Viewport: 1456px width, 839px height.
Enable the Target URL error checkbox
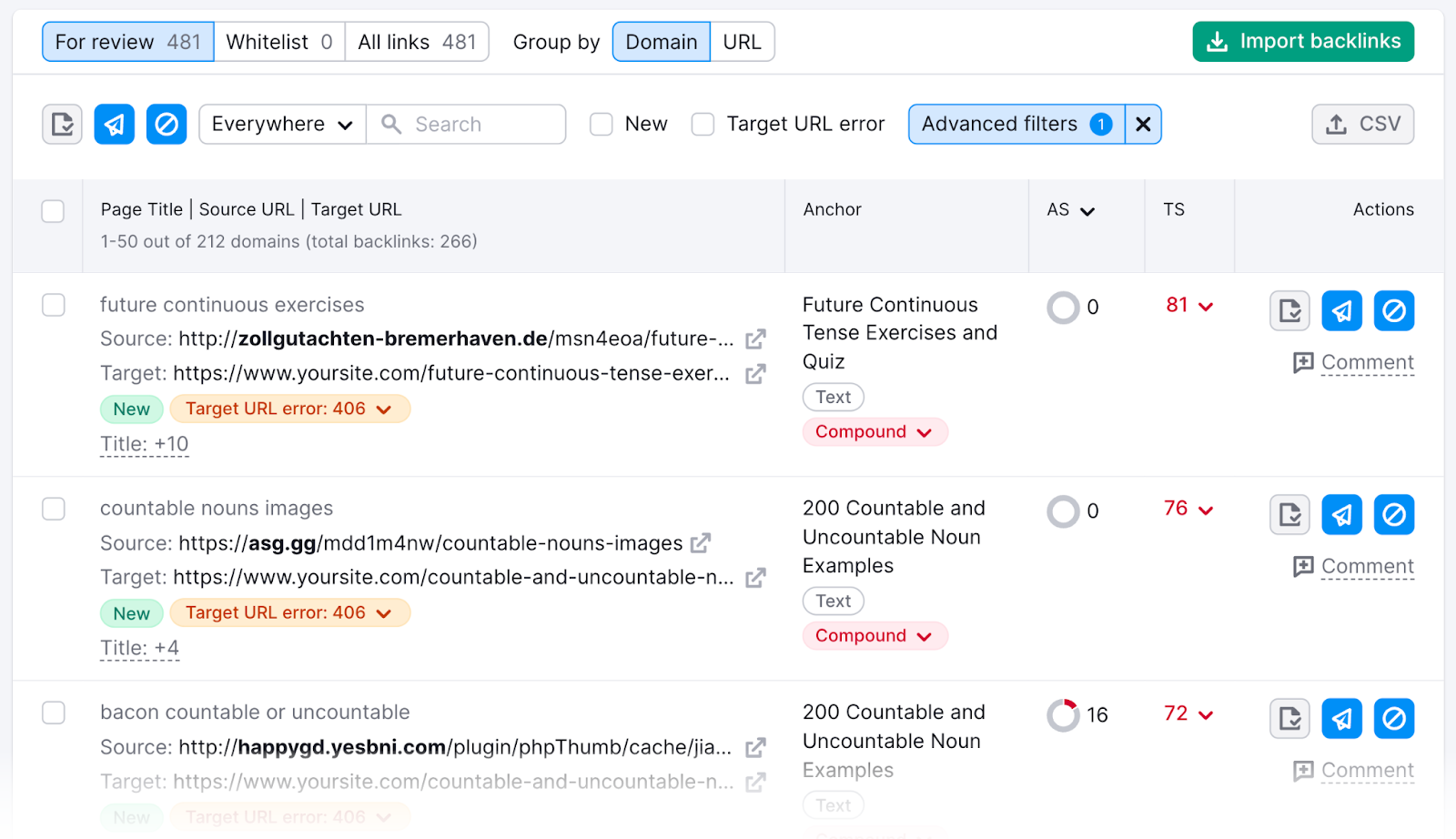pyautogui.click(x=702, y=124)
